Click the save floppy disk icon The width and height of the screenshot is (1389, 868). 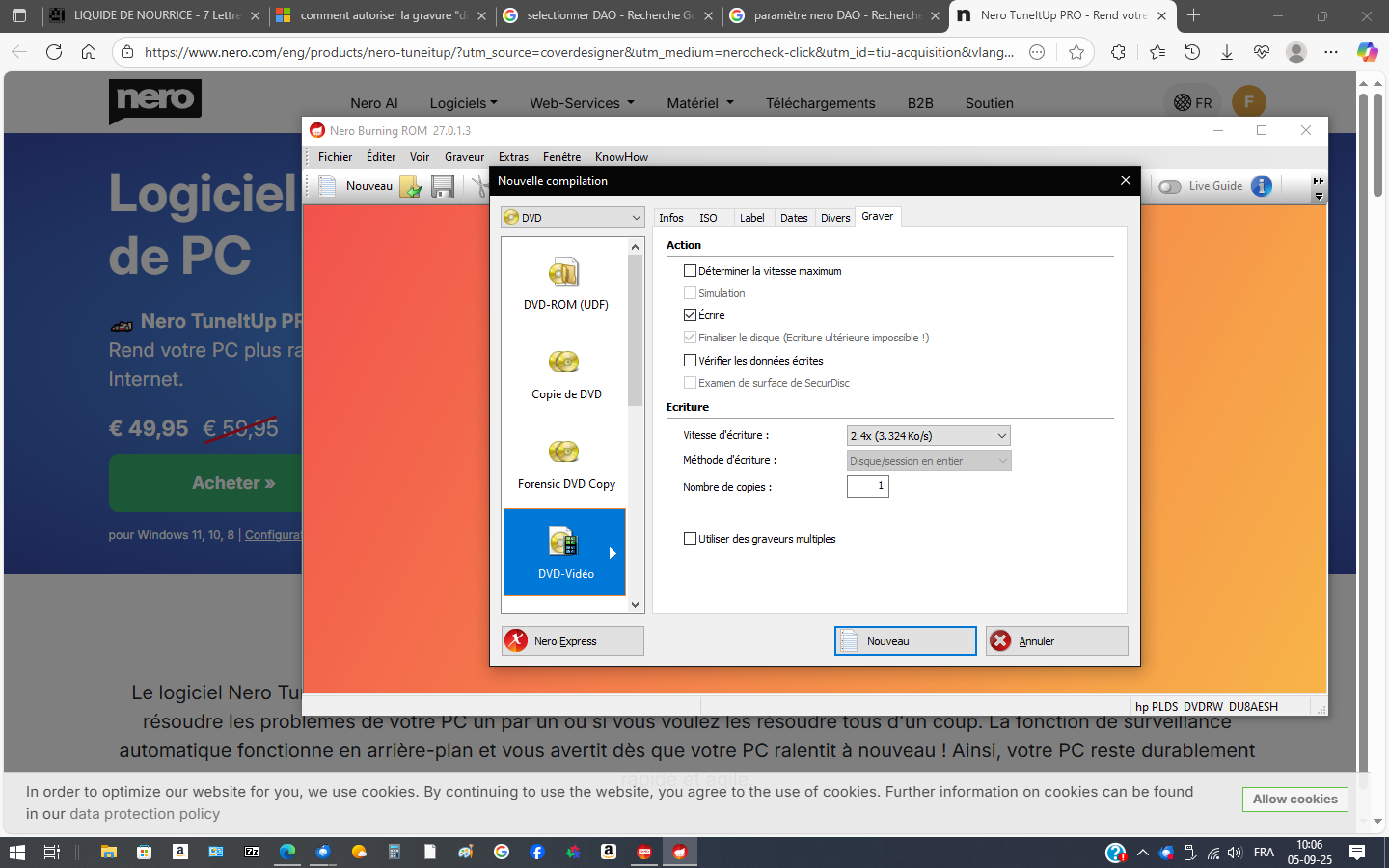tap(443, 186)
